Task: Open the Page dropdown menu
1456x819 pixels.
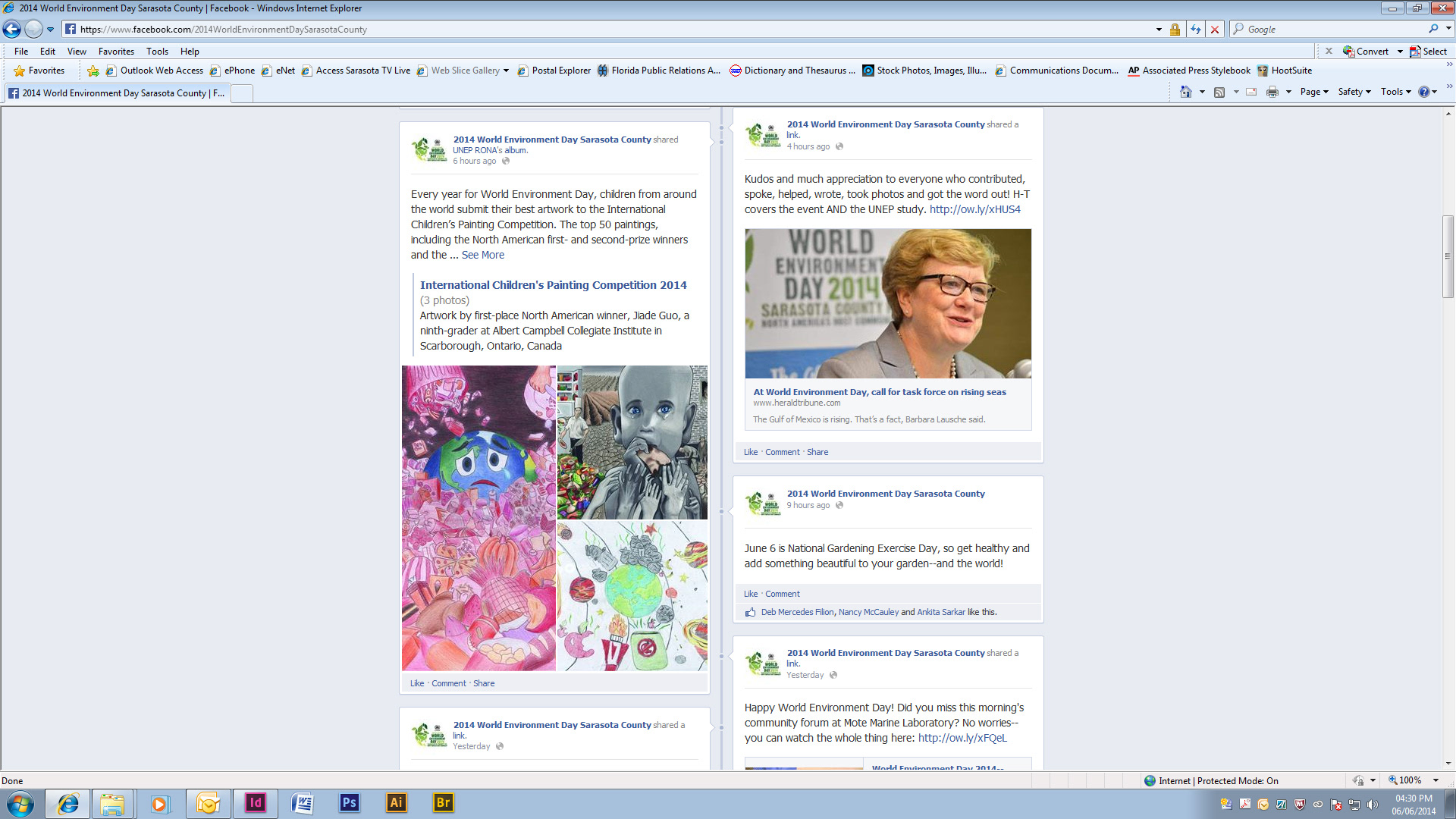Action: [1314, 92]
